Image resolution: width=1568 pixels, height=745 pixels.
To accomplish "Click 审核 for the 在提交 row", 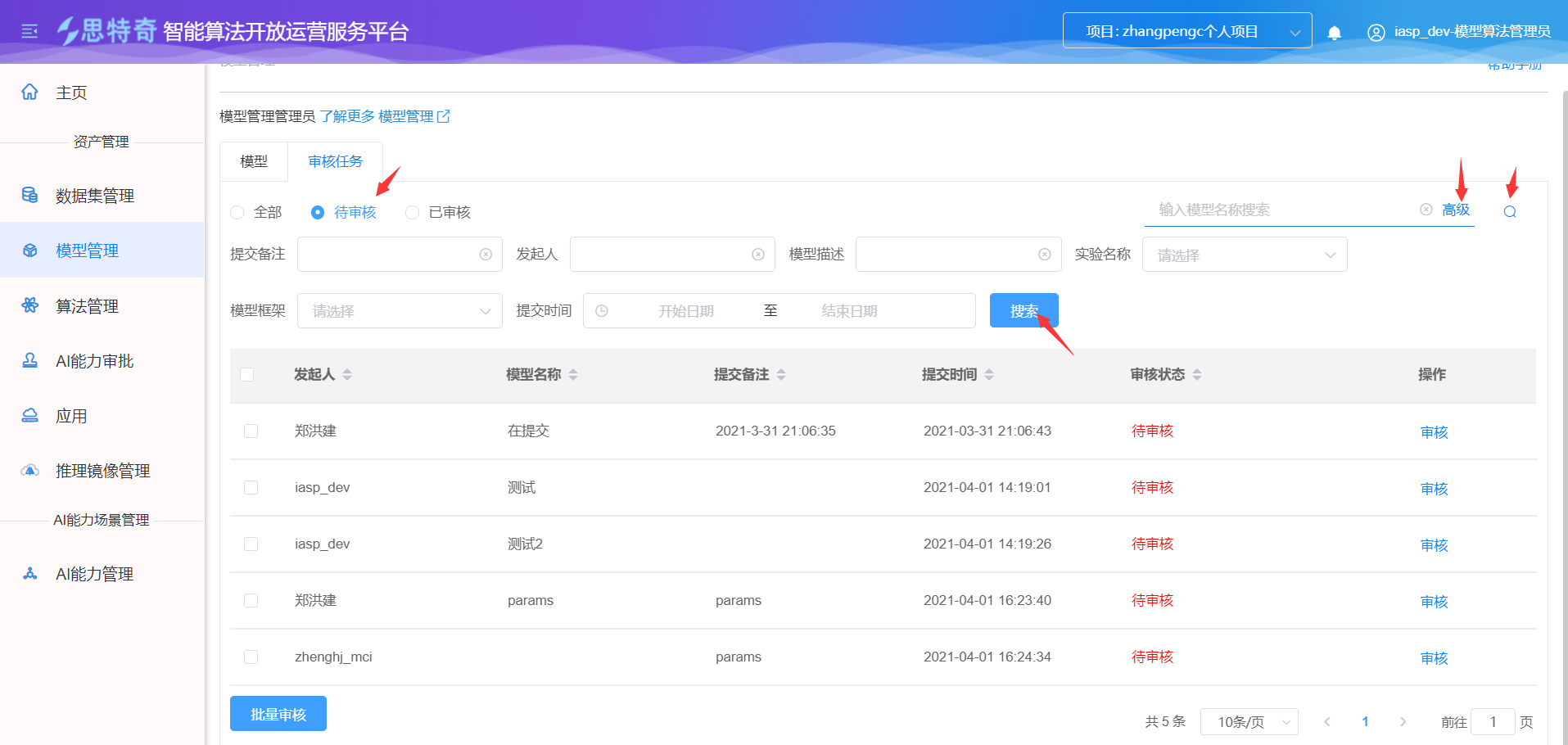I will click(1434, 431).
